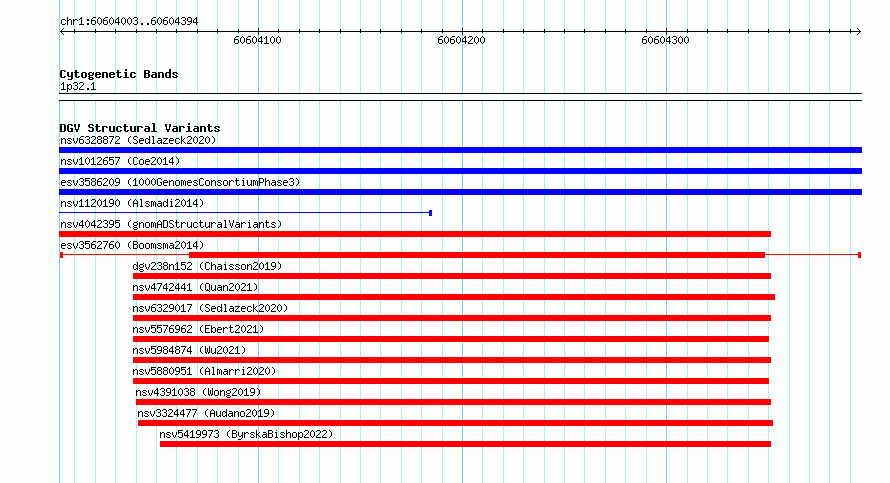This screenshot has width=890, height=483.
Task: Click the thick red bar of esv3562760
Action: tap(477, 255)
